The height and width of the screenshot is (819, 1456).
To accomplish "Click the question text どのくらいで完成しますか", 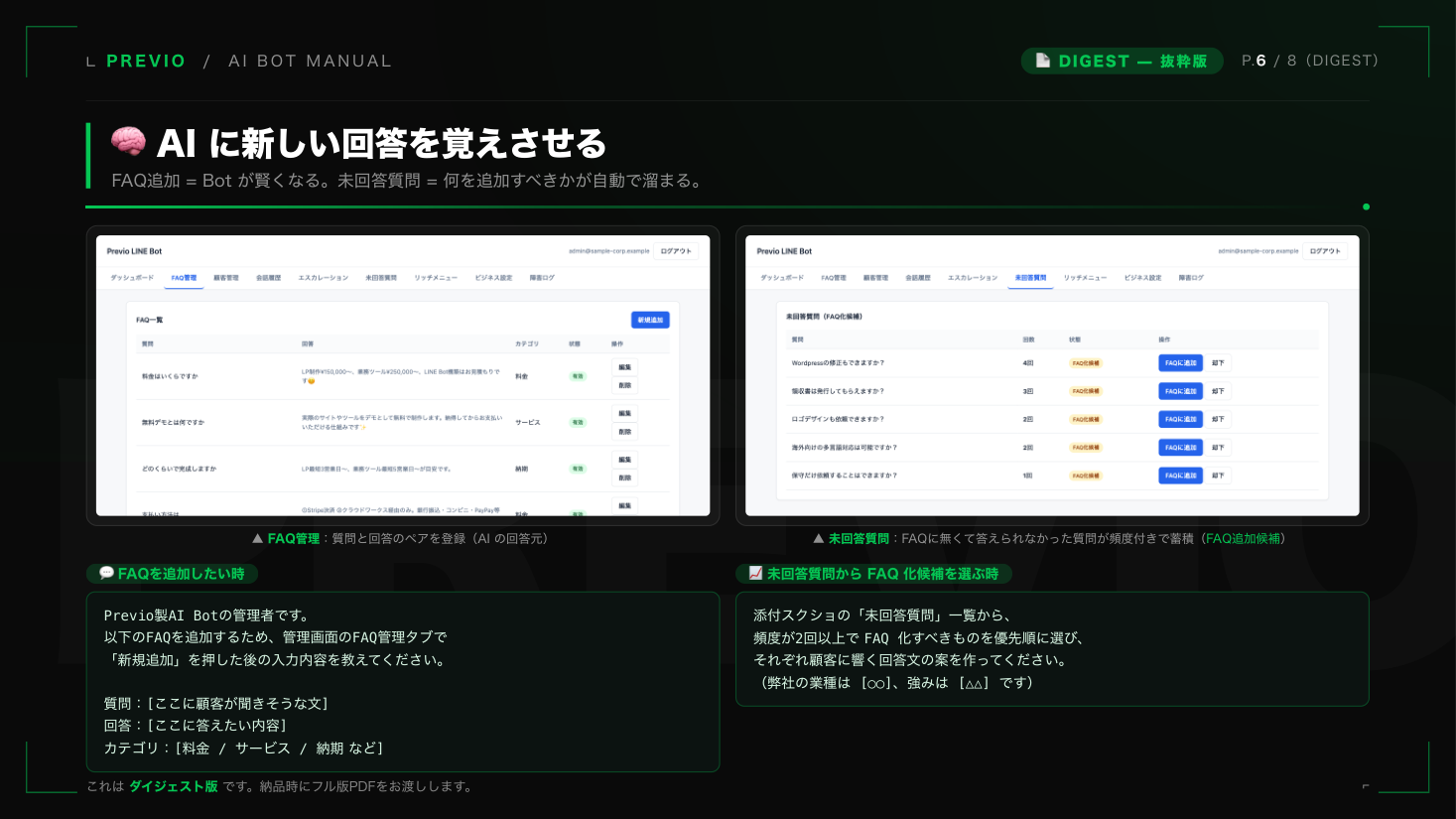I will [x=179, y=469].
